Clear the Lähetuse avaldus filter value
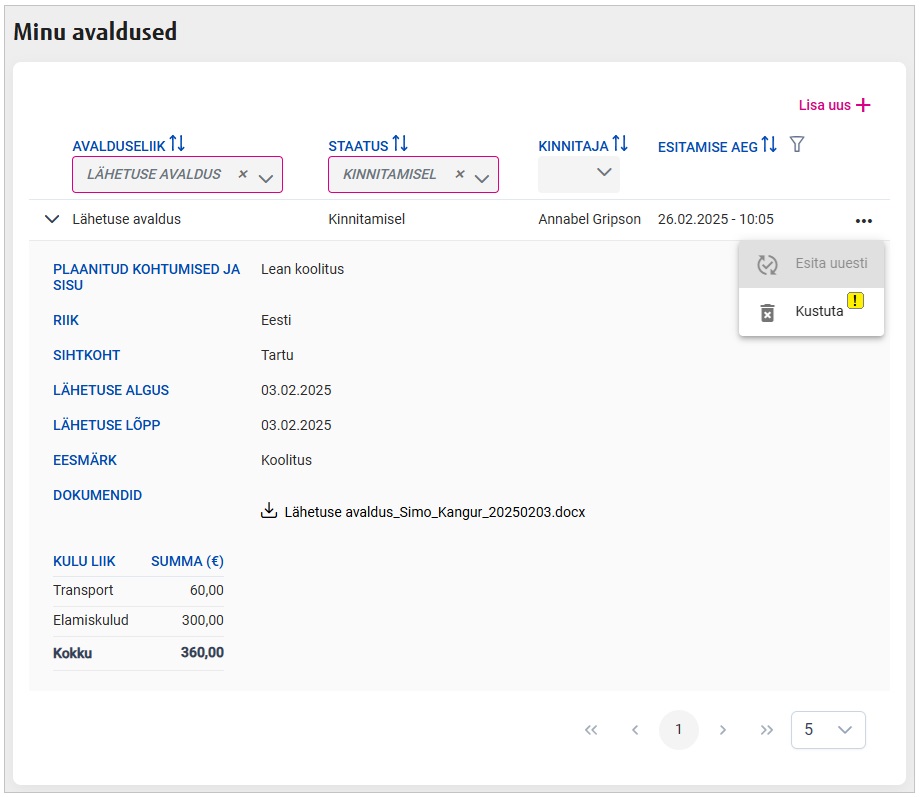Image resolution: width=922 pixels, height=797 pixels. pyautogui.click(x=242, y=174)
